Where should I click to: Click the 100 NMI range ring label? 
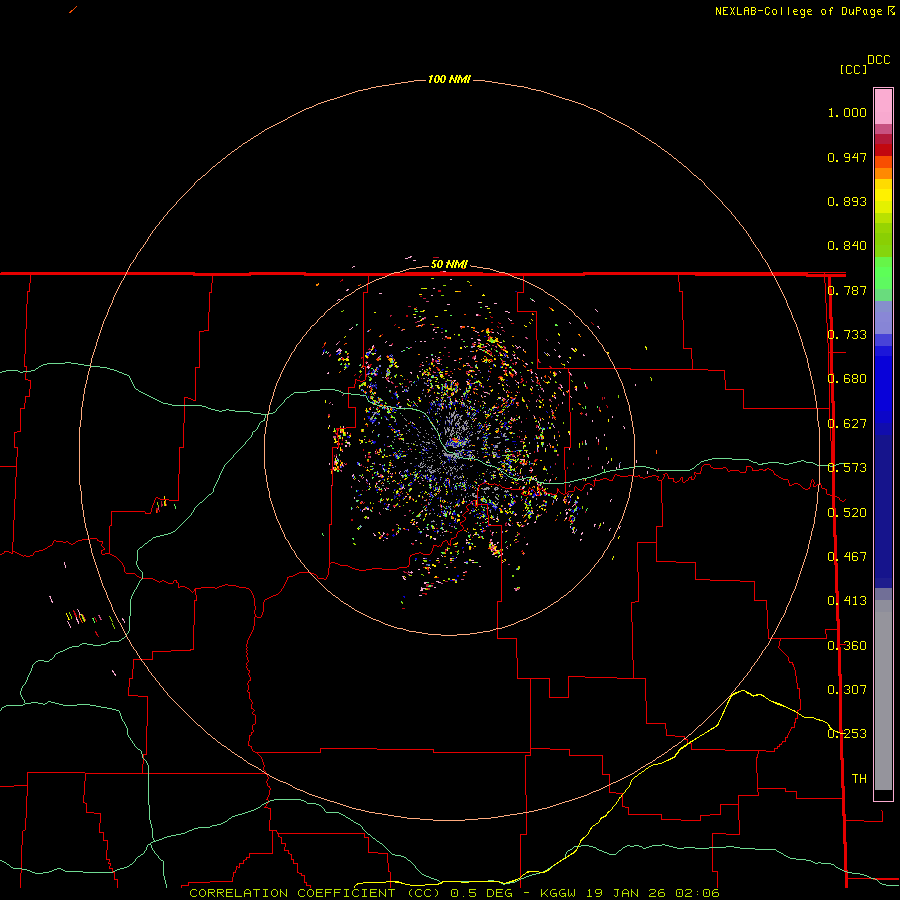coord(449,79)
